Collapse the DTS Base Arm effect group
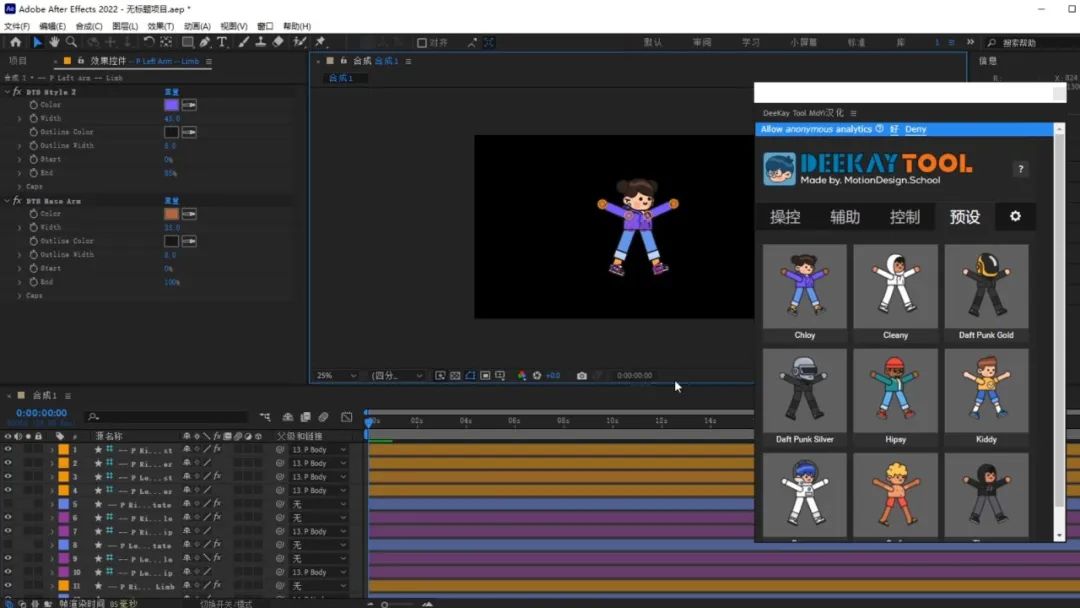Viewport: 1080px width, 608px height. 7,201
